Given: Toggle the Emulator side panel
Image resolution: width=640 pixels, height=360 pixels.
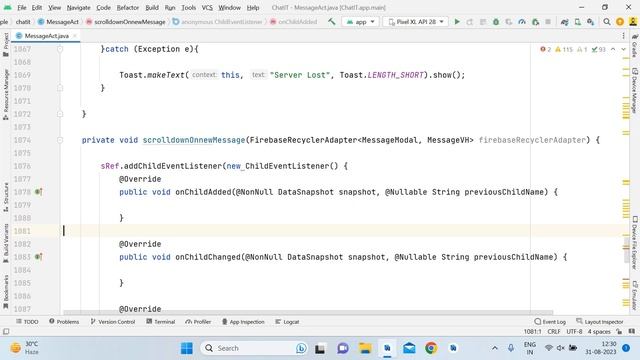Looking at the screenshot, I should click(x=635, y=296).
